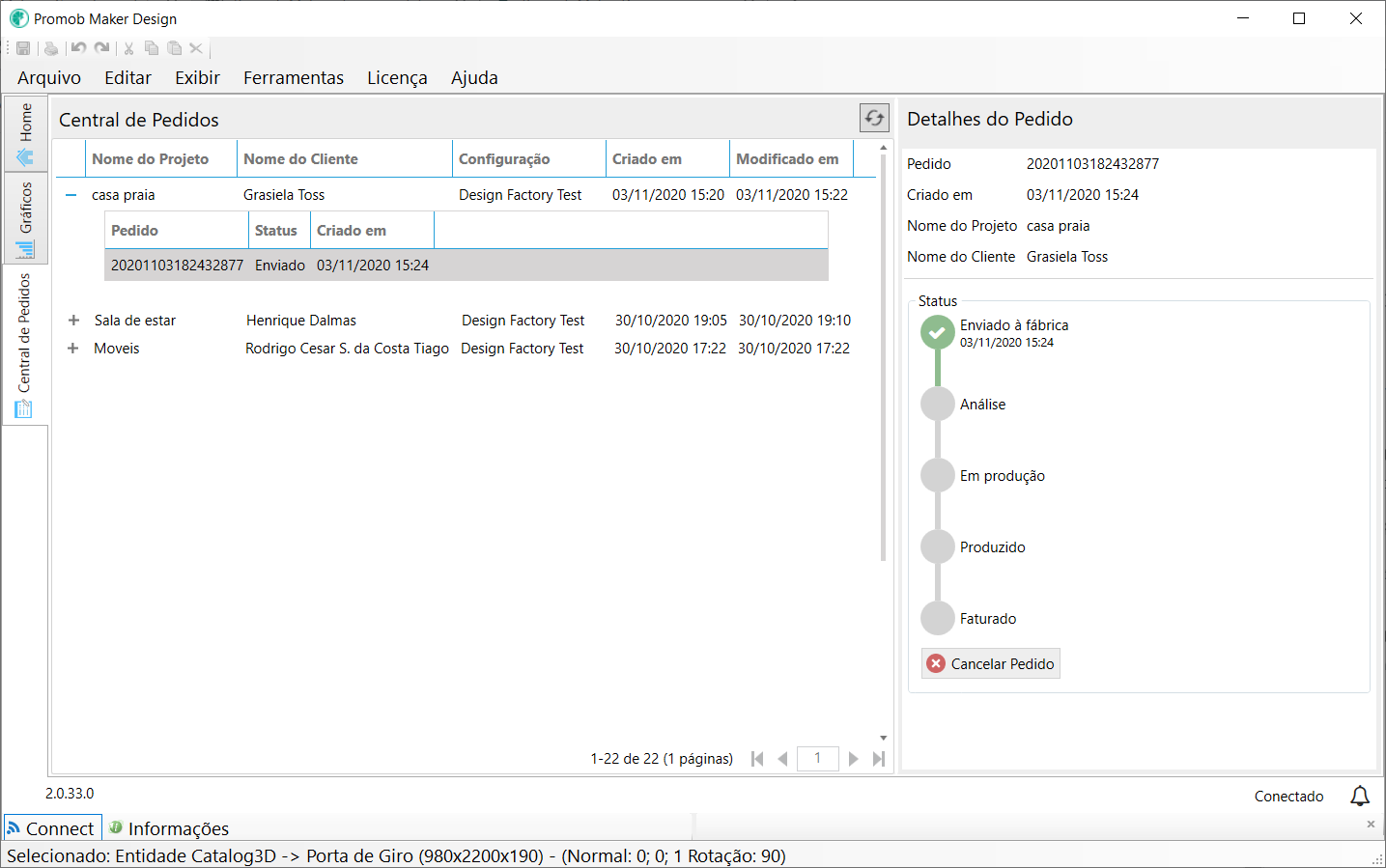1386x868 pixels.
Task: Click the 30/10/2020 19:05 creation date
Action: pos(671,321)
